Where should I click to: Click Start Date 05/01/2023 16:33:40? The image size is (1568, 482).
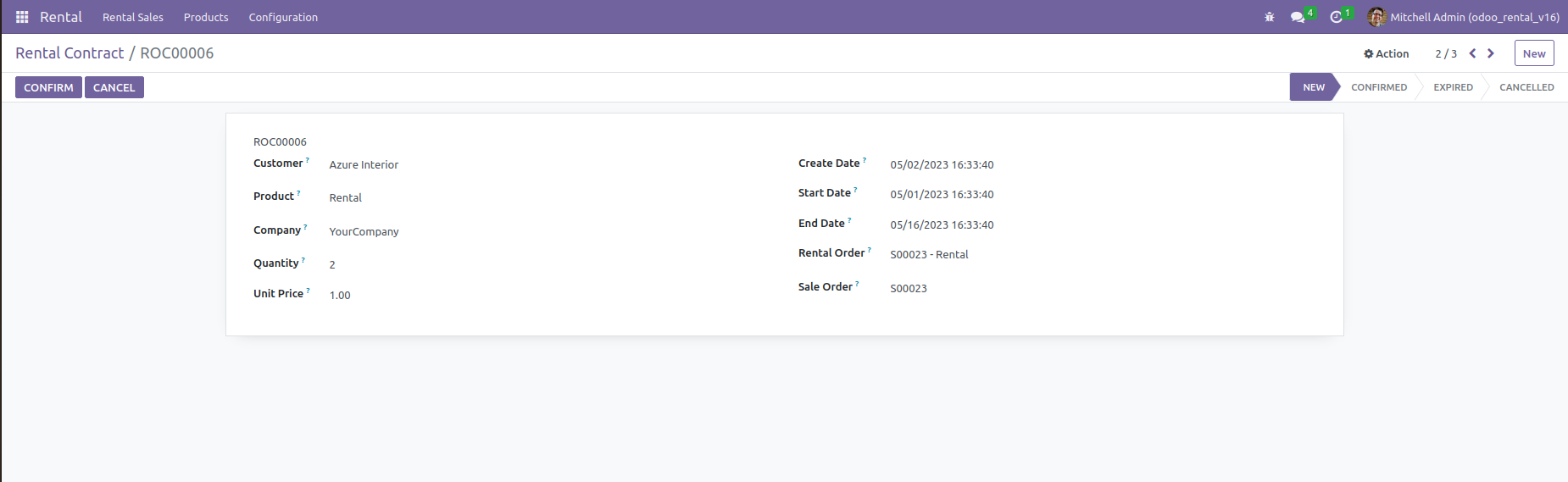click(942, 195)
